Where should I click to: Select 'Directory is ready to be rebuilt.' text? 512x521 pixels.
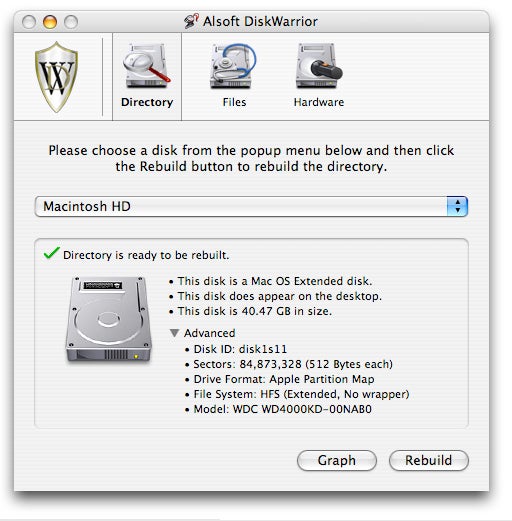click(146, 255)
